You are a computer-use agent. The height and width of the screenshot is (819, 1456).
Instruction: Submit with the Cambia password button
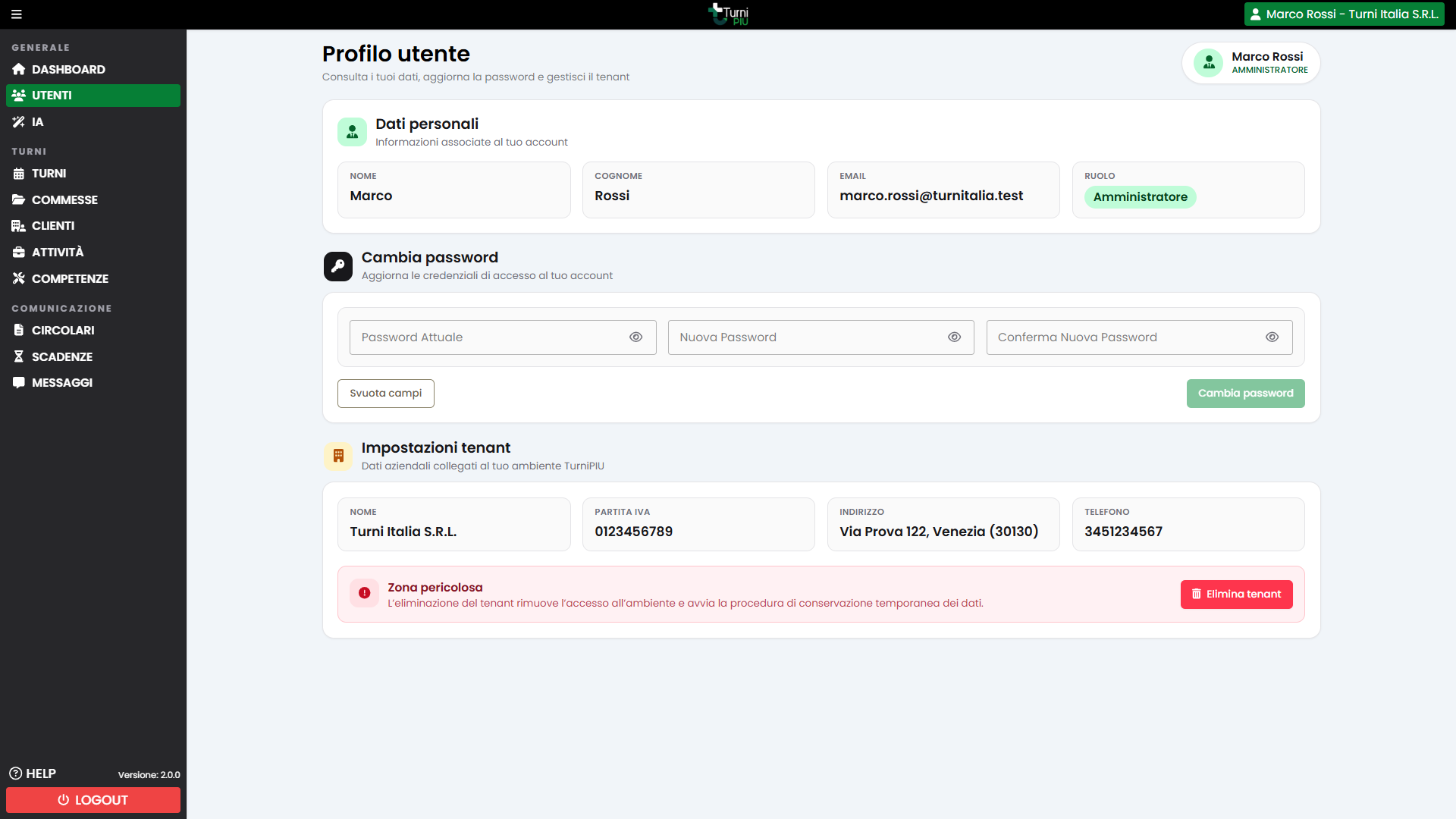pyautogui.click(x=1245, y=394)
